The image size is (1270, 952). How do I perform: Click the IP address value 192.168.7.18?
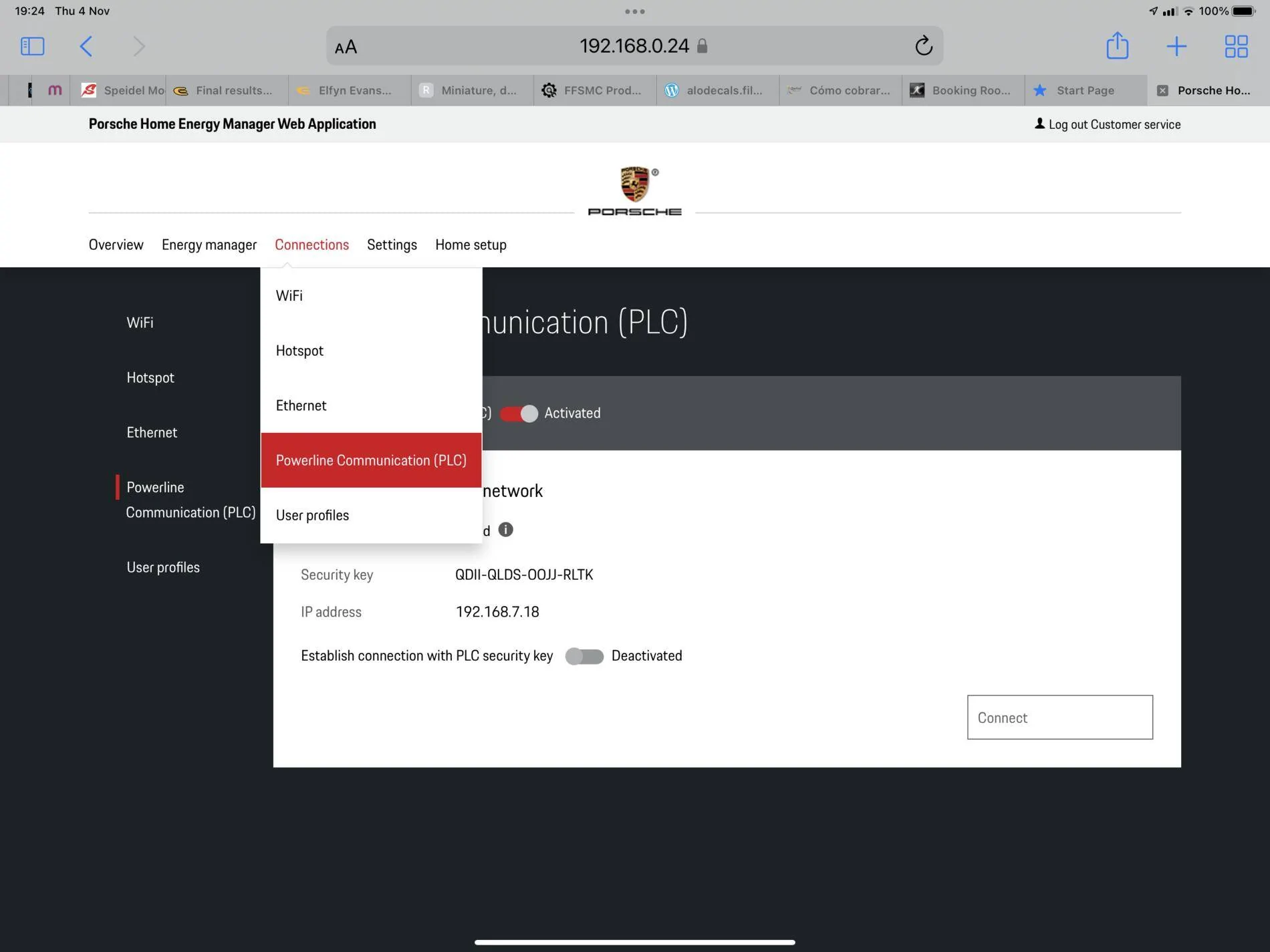(x=497, y=612)
